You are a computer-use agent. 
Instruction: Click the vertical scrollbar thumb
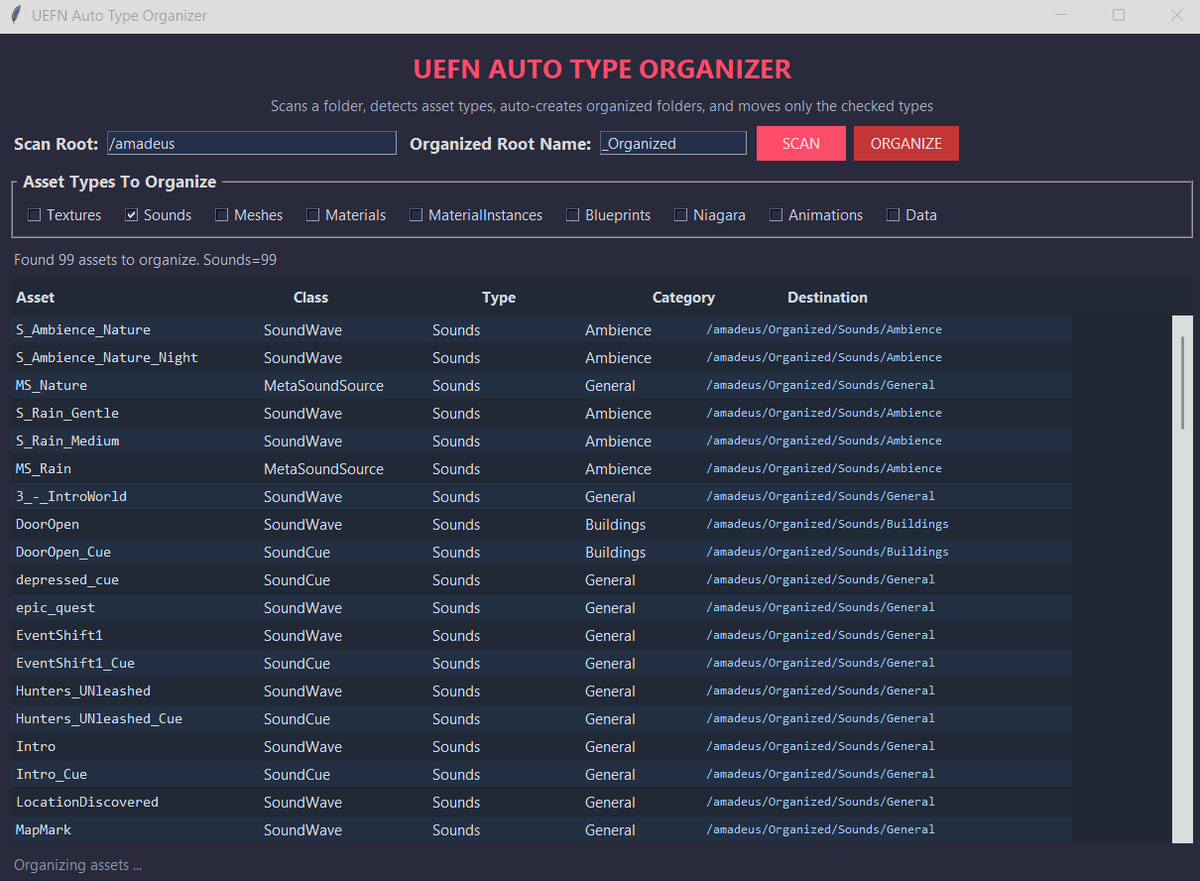(x=1182, y=384)
